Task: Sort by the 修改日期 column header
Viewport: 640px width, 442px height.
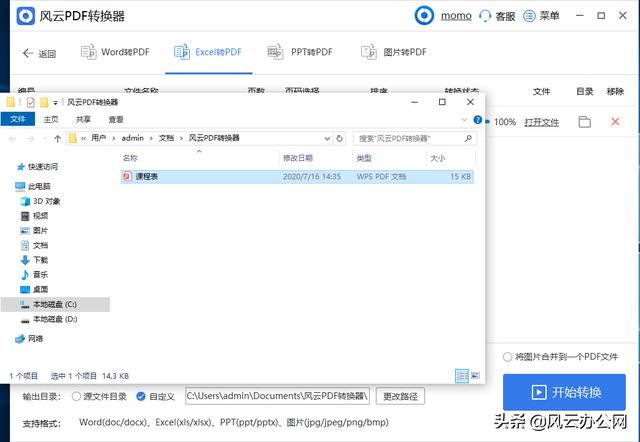Action: [x=298, y=158]
